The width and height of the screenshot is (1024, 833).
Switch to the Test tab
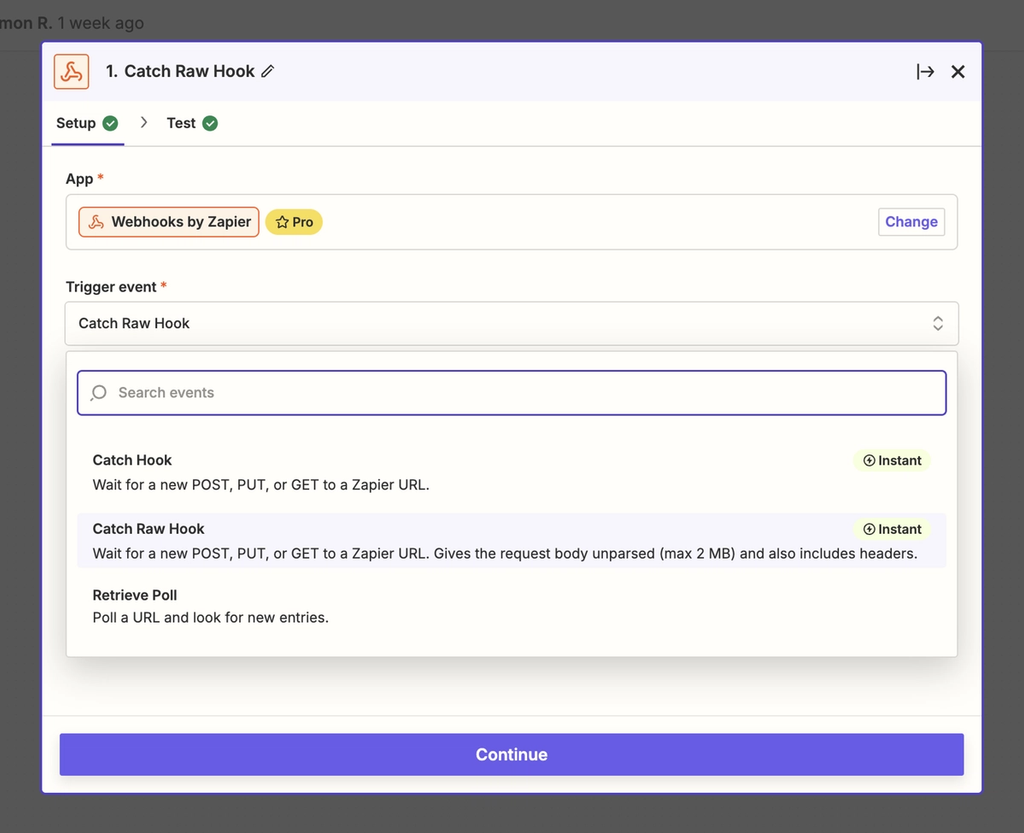tap(192, 123)
